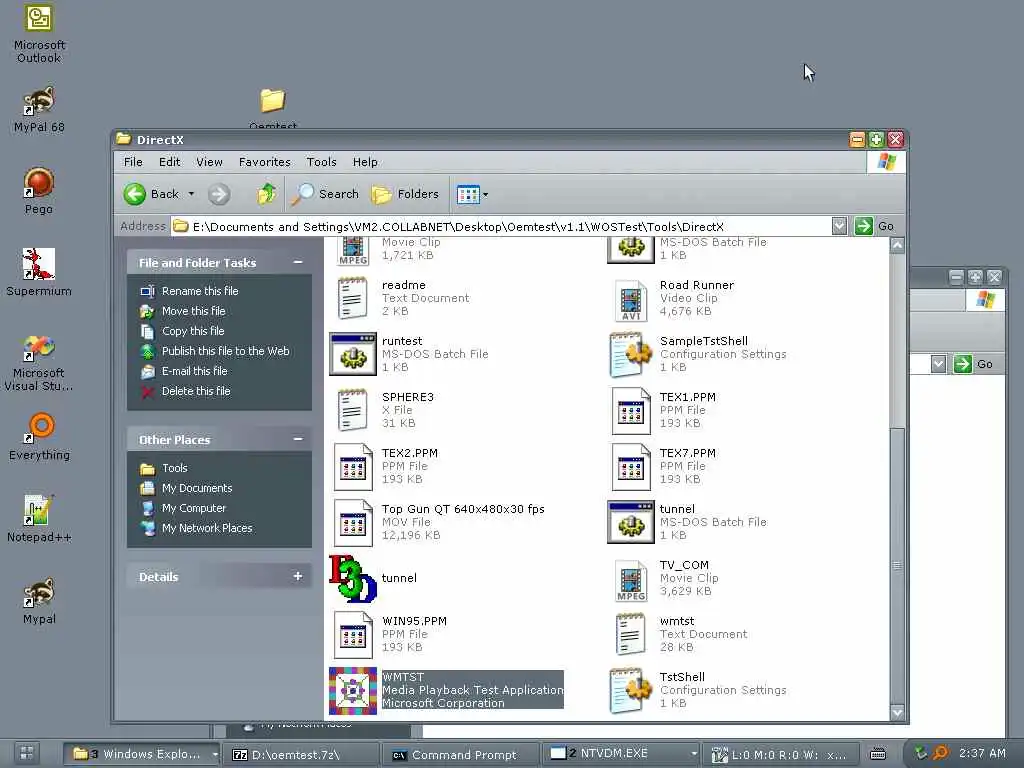
Task: Select the tunnel MS-DOS batch file
Action: [688, 522]
